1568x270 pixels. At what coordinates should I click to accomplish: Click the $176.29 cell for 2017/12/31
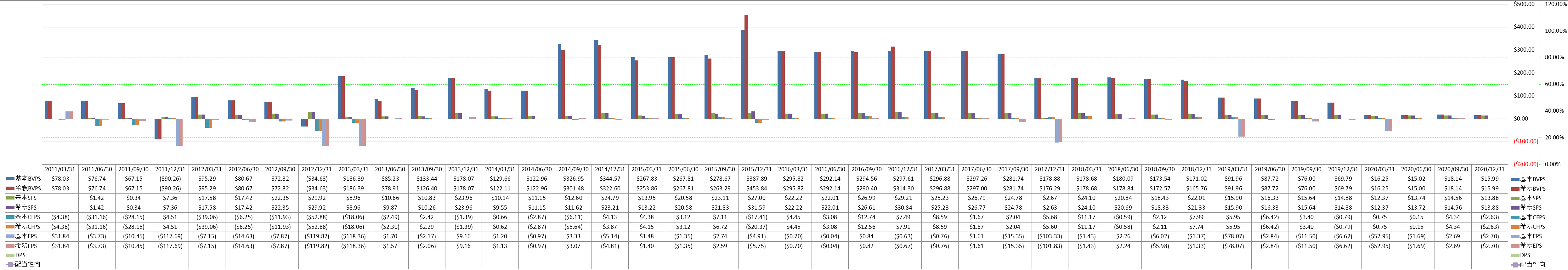tap(1050, 188)
